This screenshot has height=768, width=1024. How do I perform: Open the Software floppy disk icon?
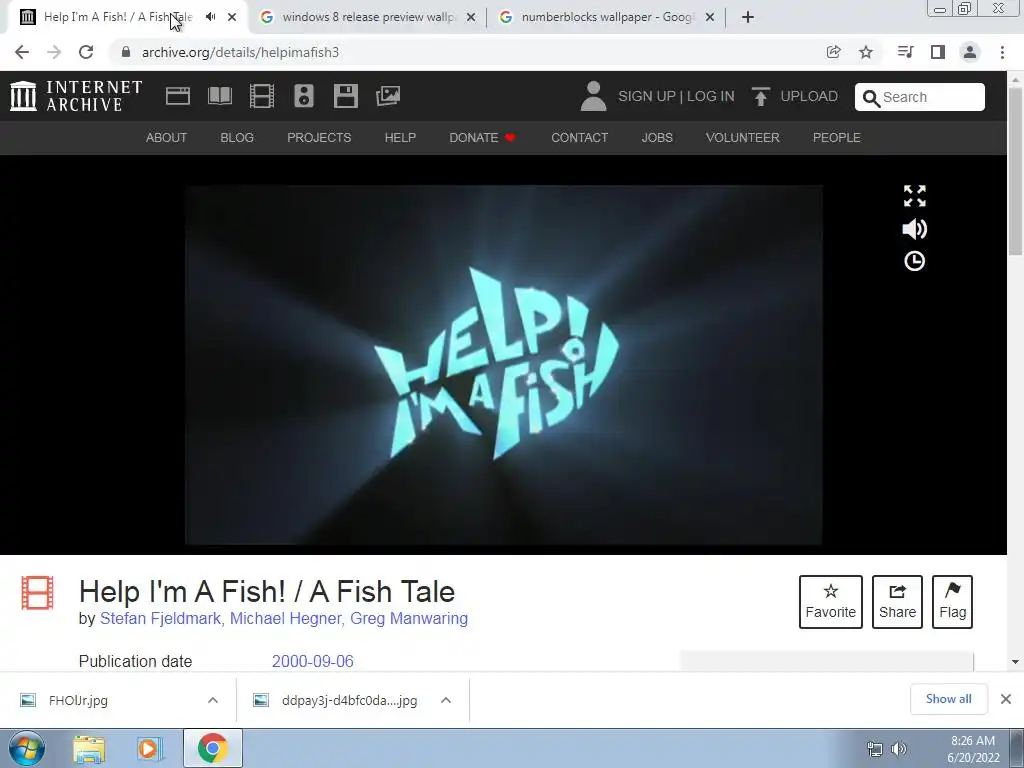pyautogui.click(x=345, y=96)
